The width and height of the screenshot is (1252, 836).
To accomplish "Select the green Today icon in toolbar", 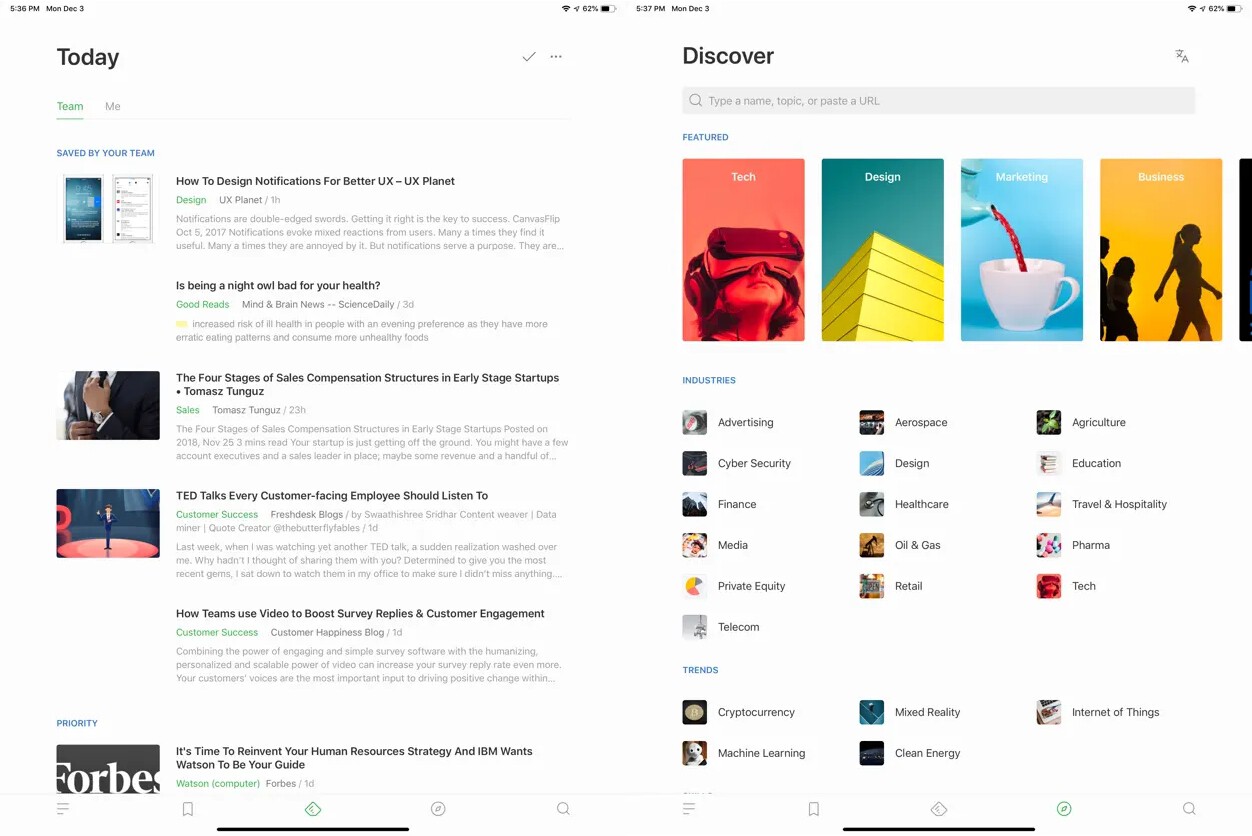I will coord(313,808).
